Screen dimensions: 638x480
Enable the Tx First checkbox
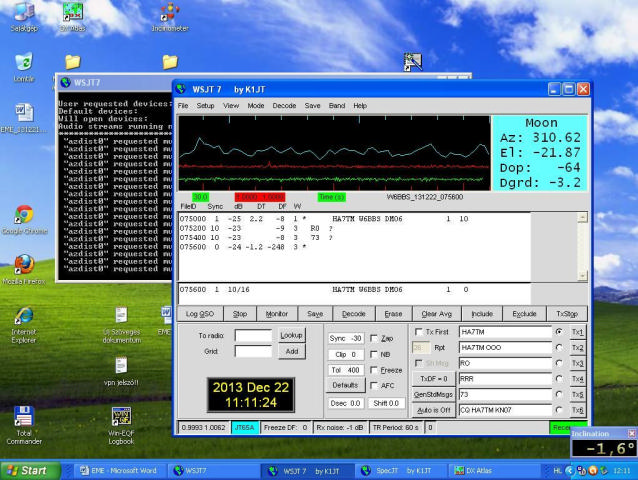click(418, 332)
